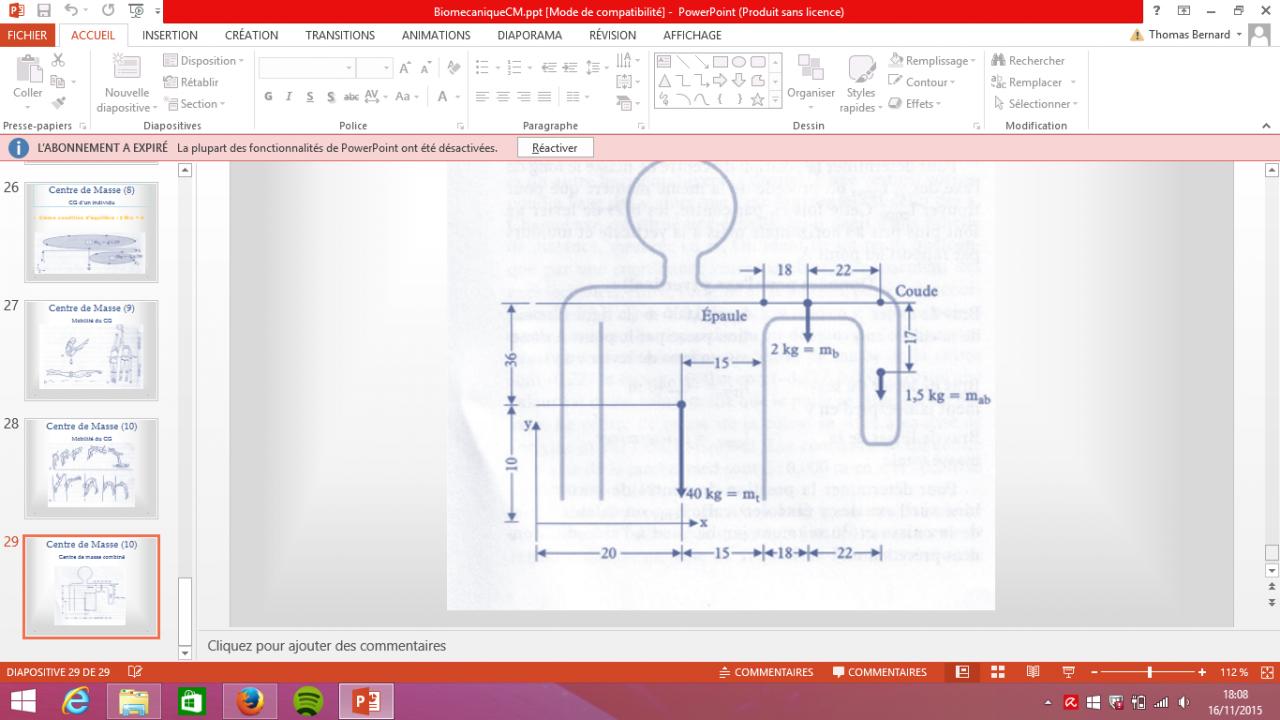Click the zoom slider handle

pos(1150,672)
